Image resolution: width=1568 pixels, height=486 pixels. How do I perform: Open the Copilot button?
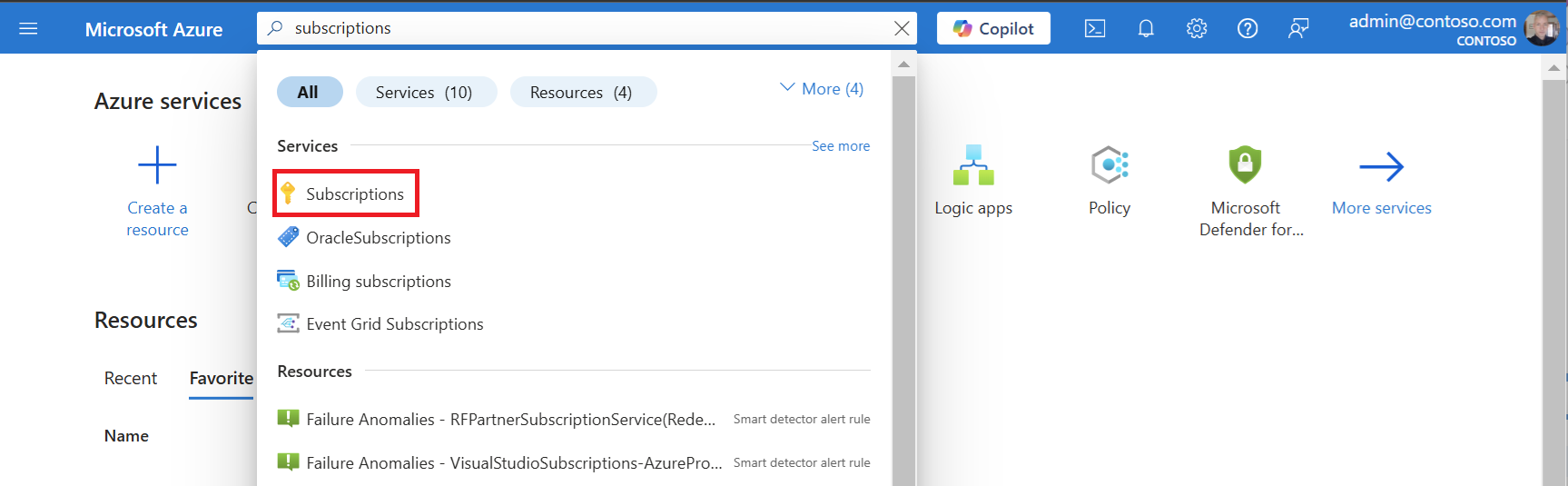point(993,28)
